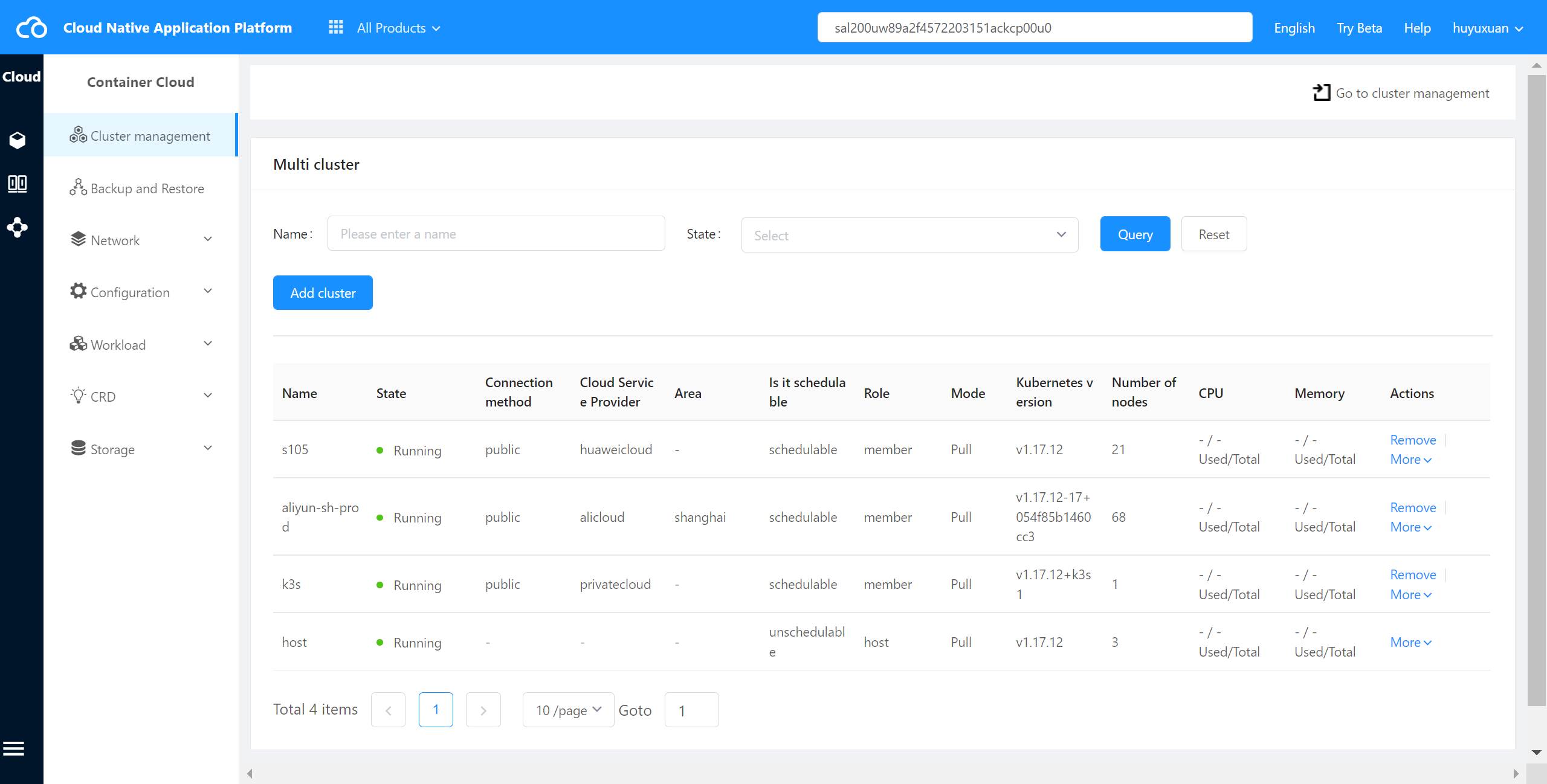1547x784 pixels.
Task: Click the 'shanghai' area cell
Action: (700, 517)
